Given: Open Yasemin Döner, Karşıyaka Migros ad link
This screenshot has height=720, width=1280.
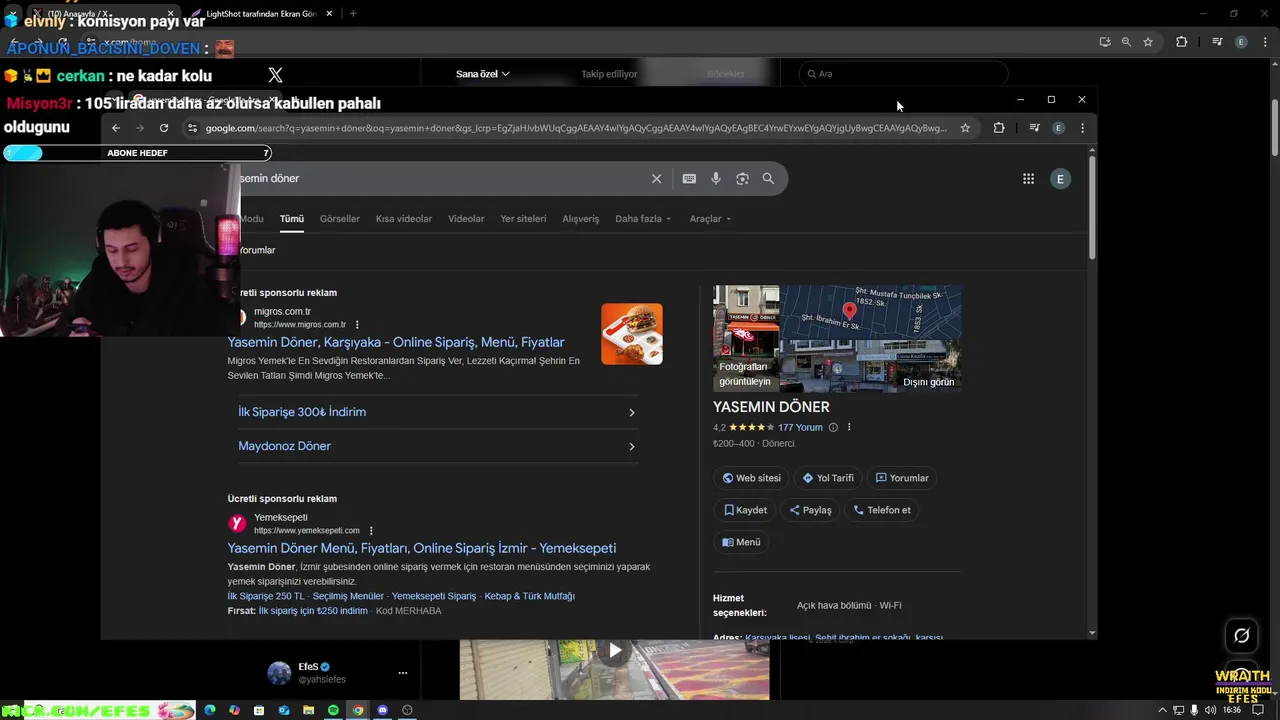Looking at the screenshot, I should 396,342.
